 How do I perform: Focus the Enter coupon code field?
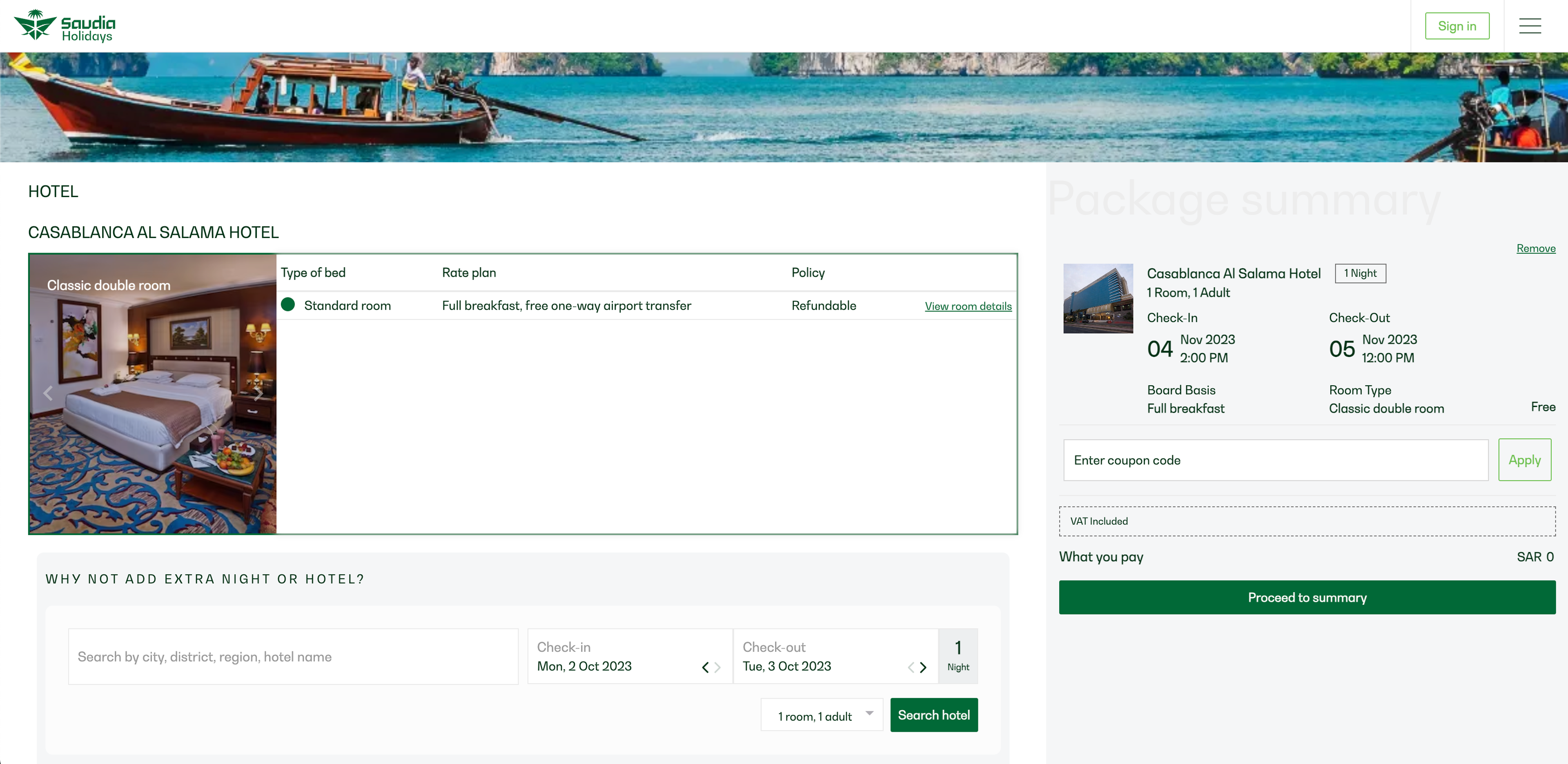(x=1275, y=460)
